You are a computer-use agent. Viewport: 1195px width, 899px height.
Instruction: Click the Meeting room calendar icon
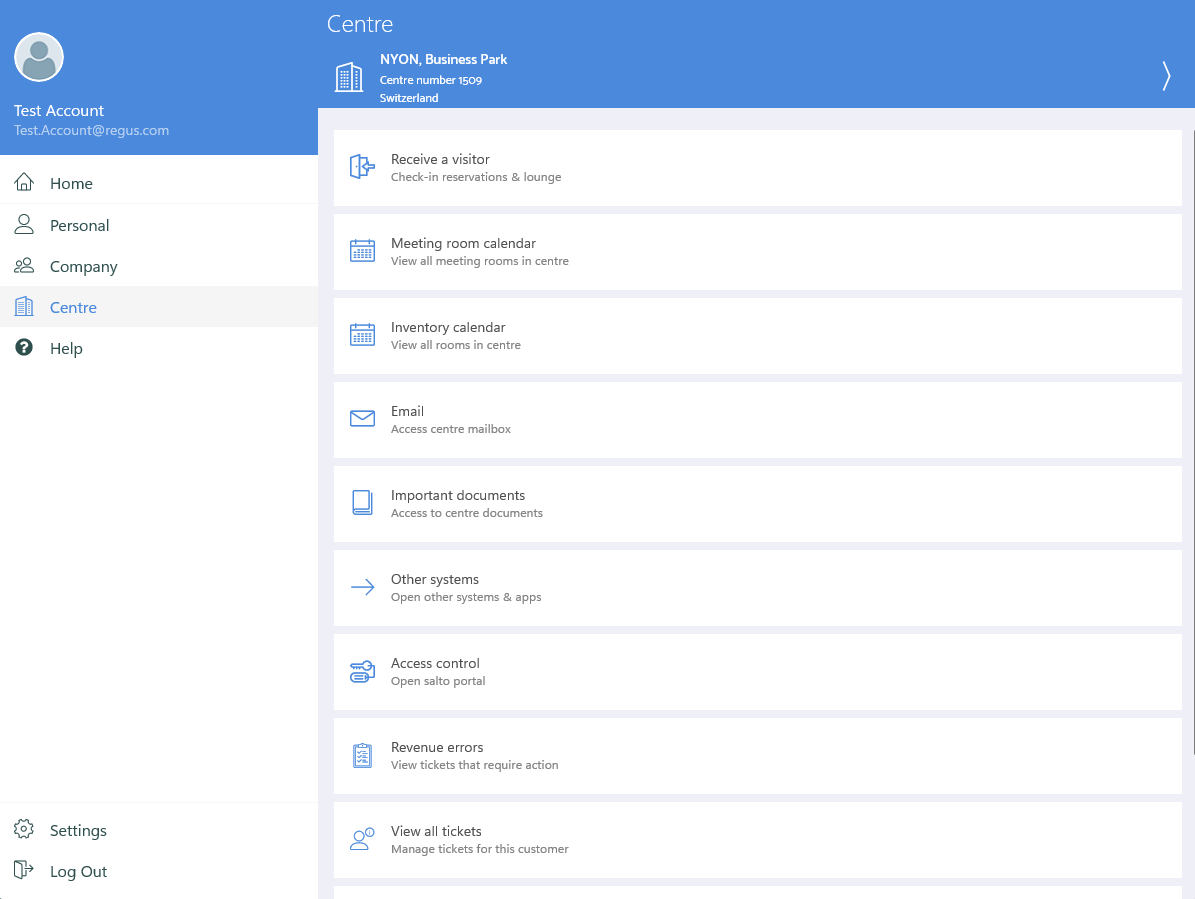(x=362, y=250)
